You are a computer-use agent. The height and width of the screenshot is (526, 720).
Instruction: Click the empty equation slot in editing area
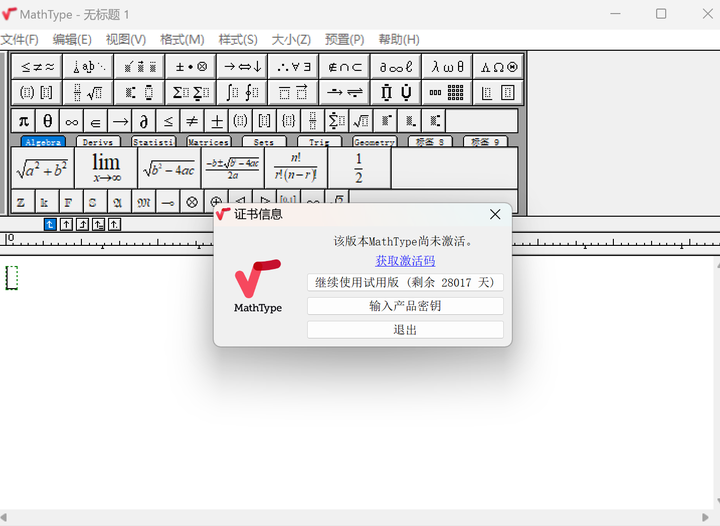click(x=11, y=278)
